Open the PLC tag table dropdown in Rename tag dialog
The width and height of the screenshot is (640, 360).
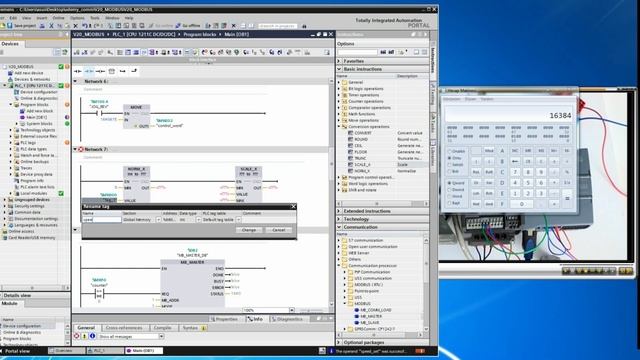point(238,220)
